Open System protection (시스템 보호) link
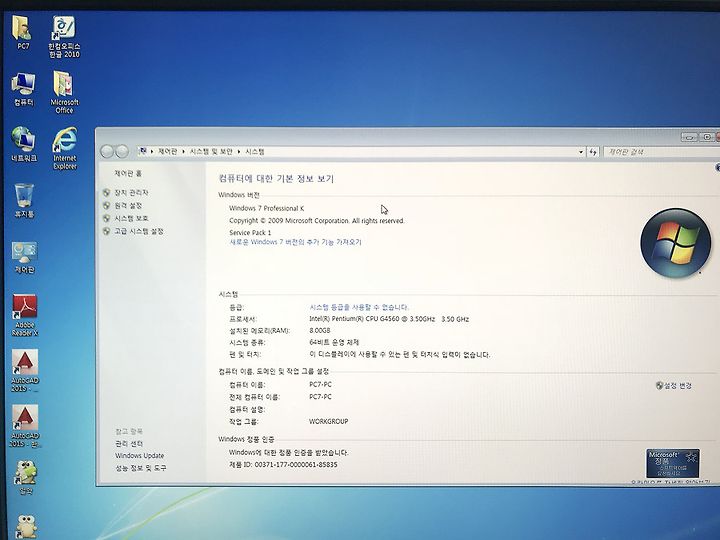Image resolution: width=720 pixels, height=540 pixels. click(x=131, y=219)
